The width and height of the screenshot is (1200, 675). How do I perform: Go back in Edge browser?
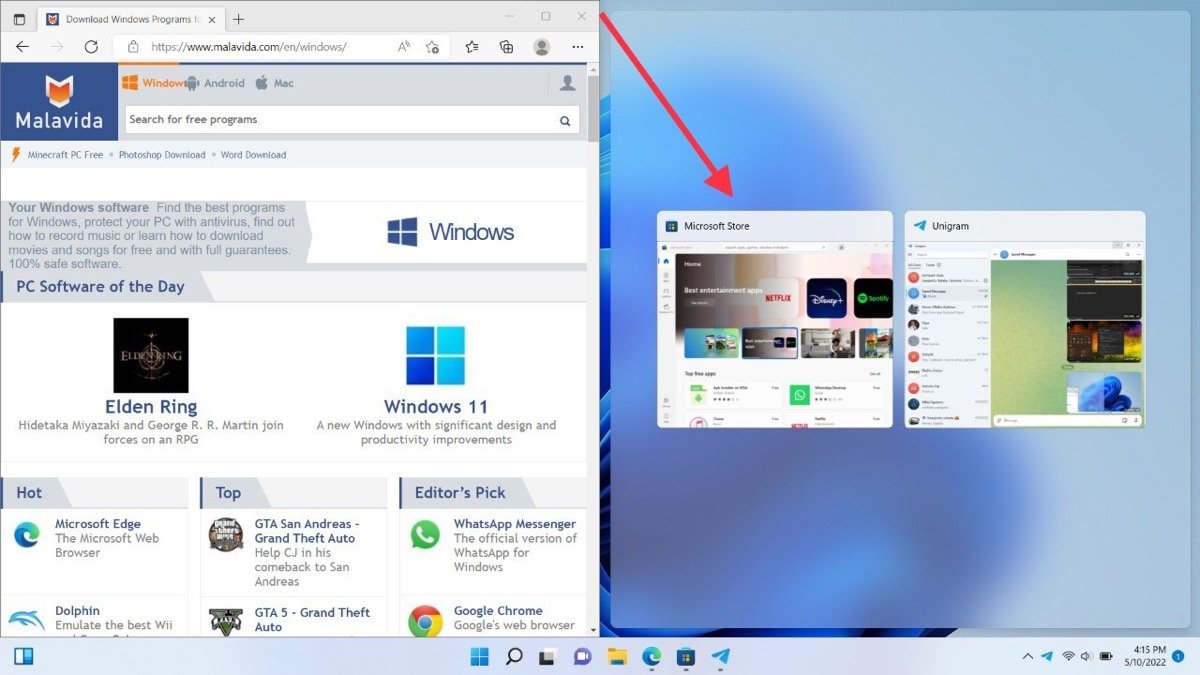pyautogui.click(x=22, y=47)
